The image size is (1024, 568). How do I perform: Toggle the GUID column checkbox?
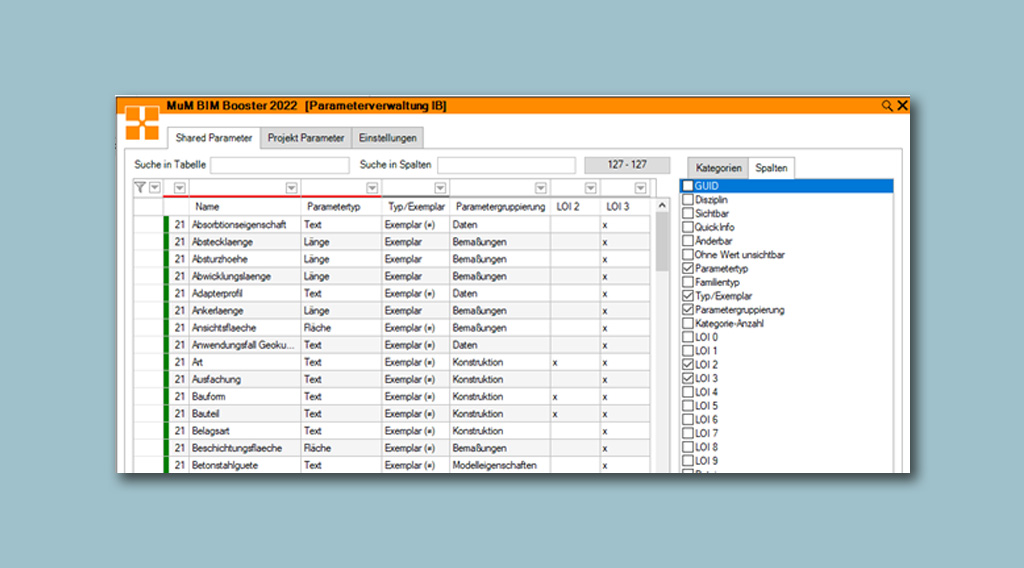tap(688, 186)
